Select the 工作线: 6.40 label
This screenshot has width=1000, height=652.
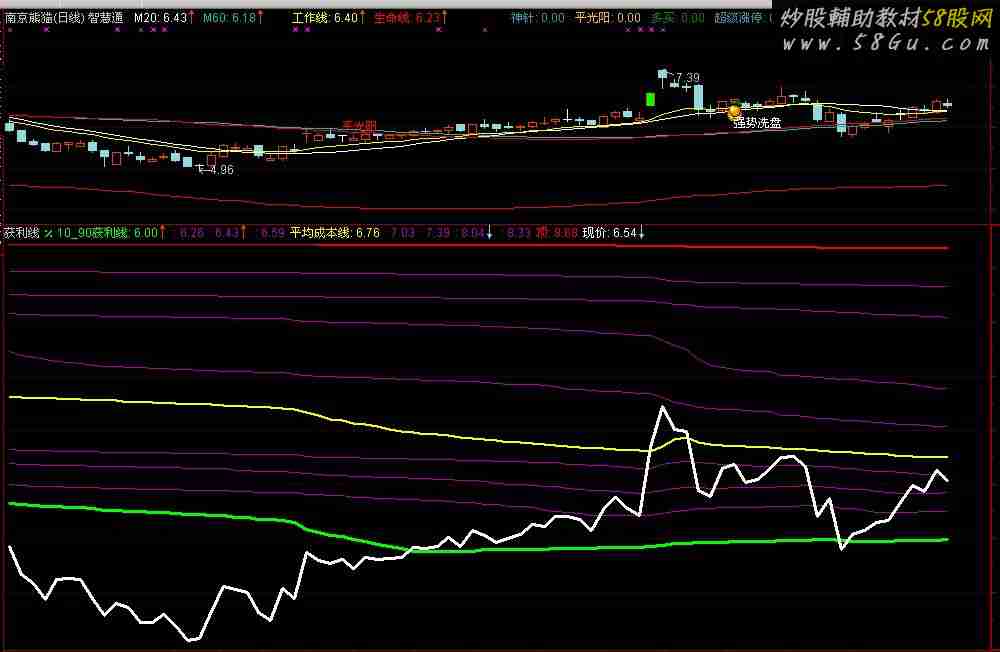[325, 18]
